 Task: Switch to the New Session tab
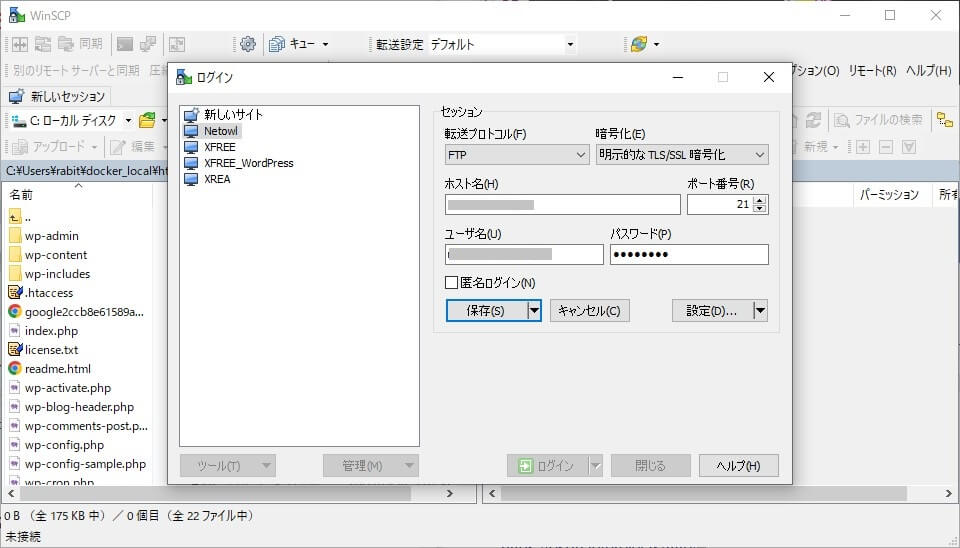58,97
